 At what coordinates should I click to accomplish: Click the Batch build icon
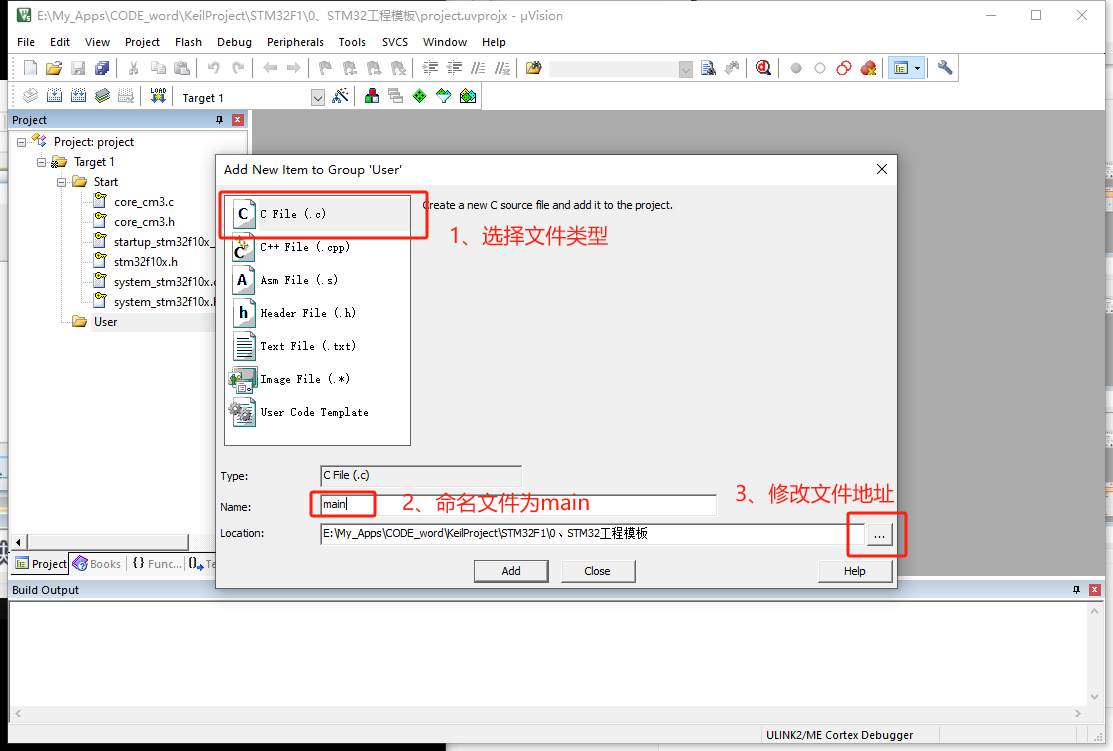pyautogui.click(x=102, y=96)
